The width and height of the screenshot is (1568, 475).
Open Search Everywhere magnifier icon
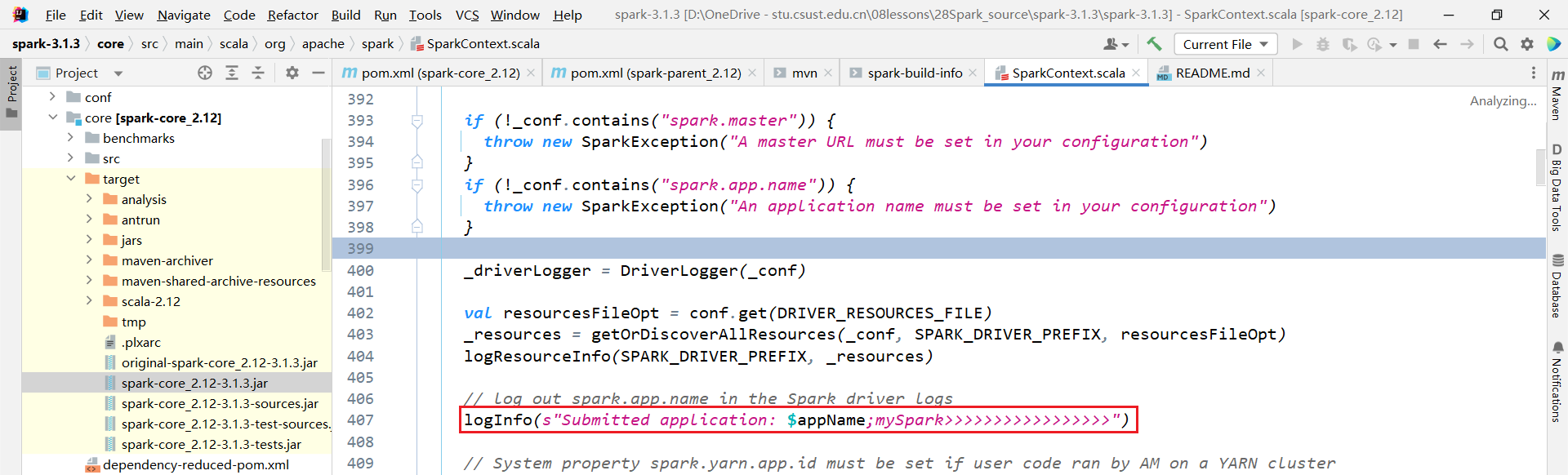[1500, 44]
